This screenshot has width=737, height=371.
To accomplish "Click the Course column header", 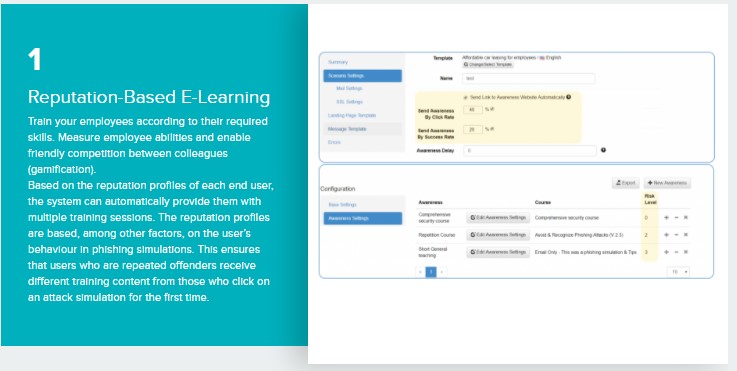I will click(x=542, y=202).
